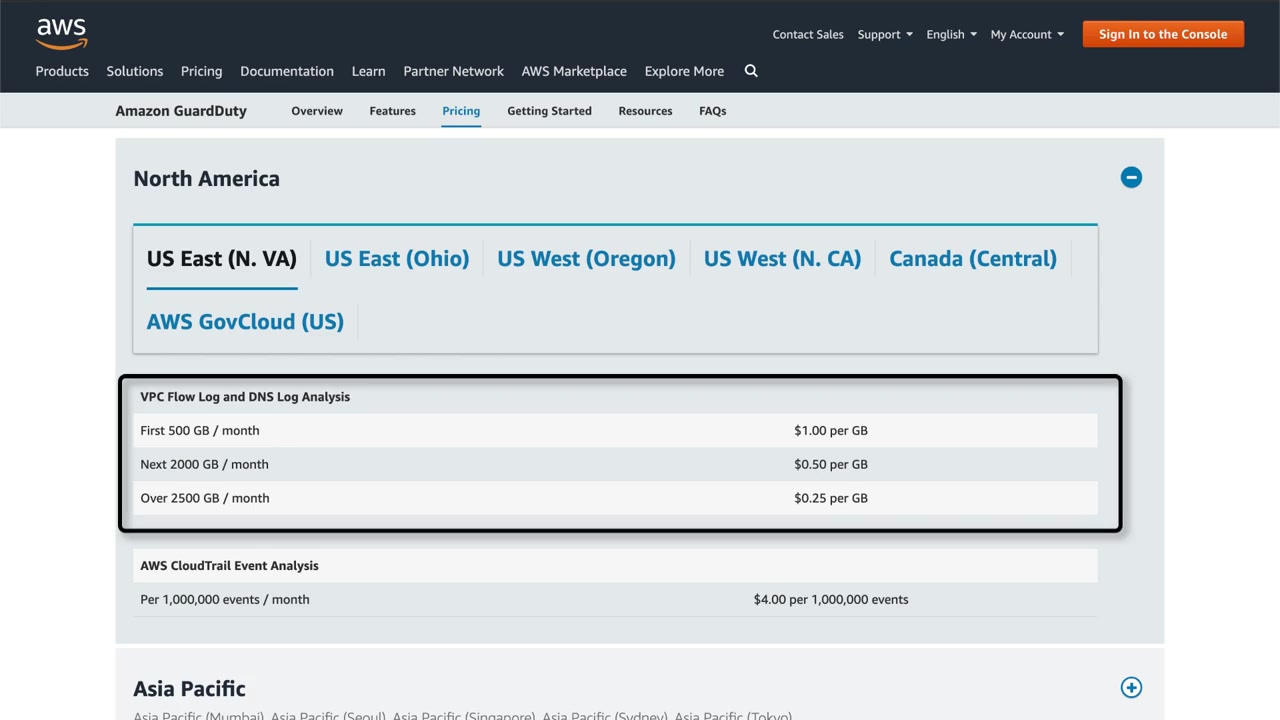Click the '$0.50 per GB' price
The width and height of the screenshot is (1280, 720).
point(831,465)
